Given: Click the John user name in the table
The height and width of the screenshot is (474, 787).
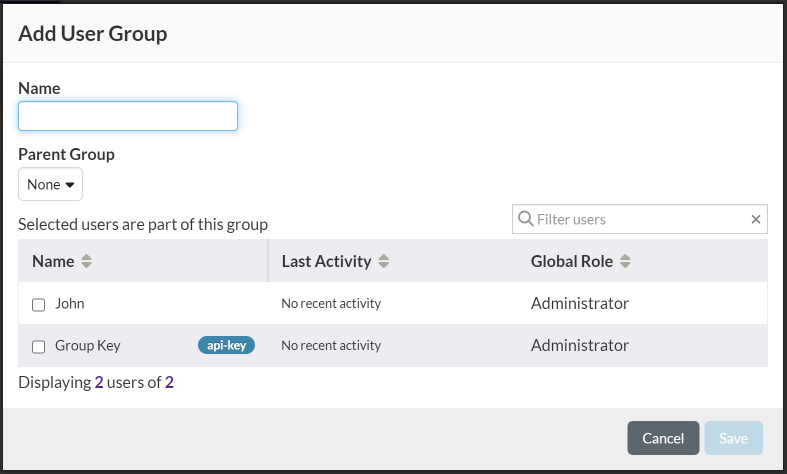Looking at the screenshot, I should [x=71, y=303].
